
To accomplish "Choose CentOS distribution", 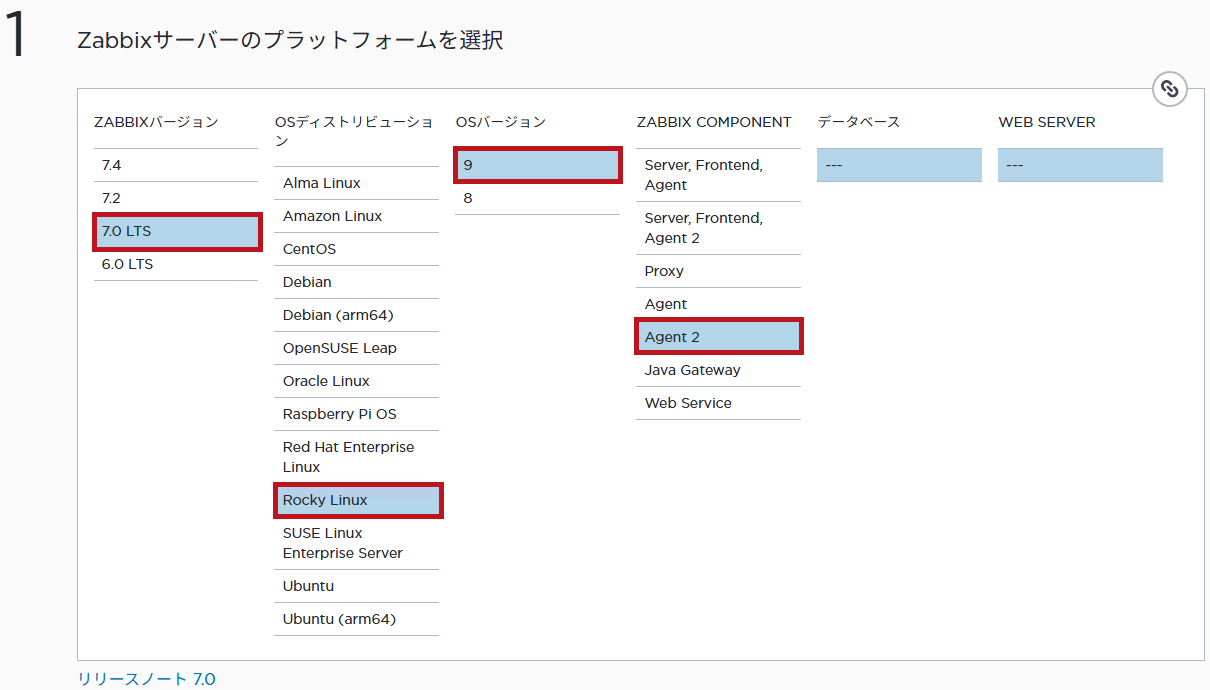I will pyautogui.click(x=357, y=249).
